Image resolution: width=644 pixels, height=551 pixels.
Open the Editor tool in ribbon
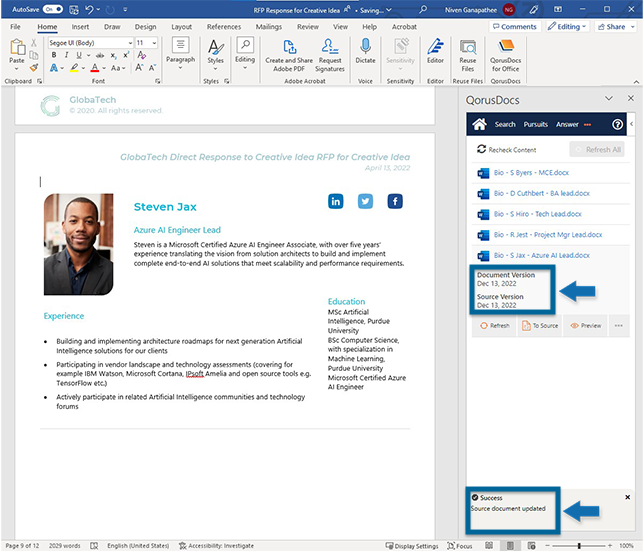pyautogui.click(x=435, y=51)
